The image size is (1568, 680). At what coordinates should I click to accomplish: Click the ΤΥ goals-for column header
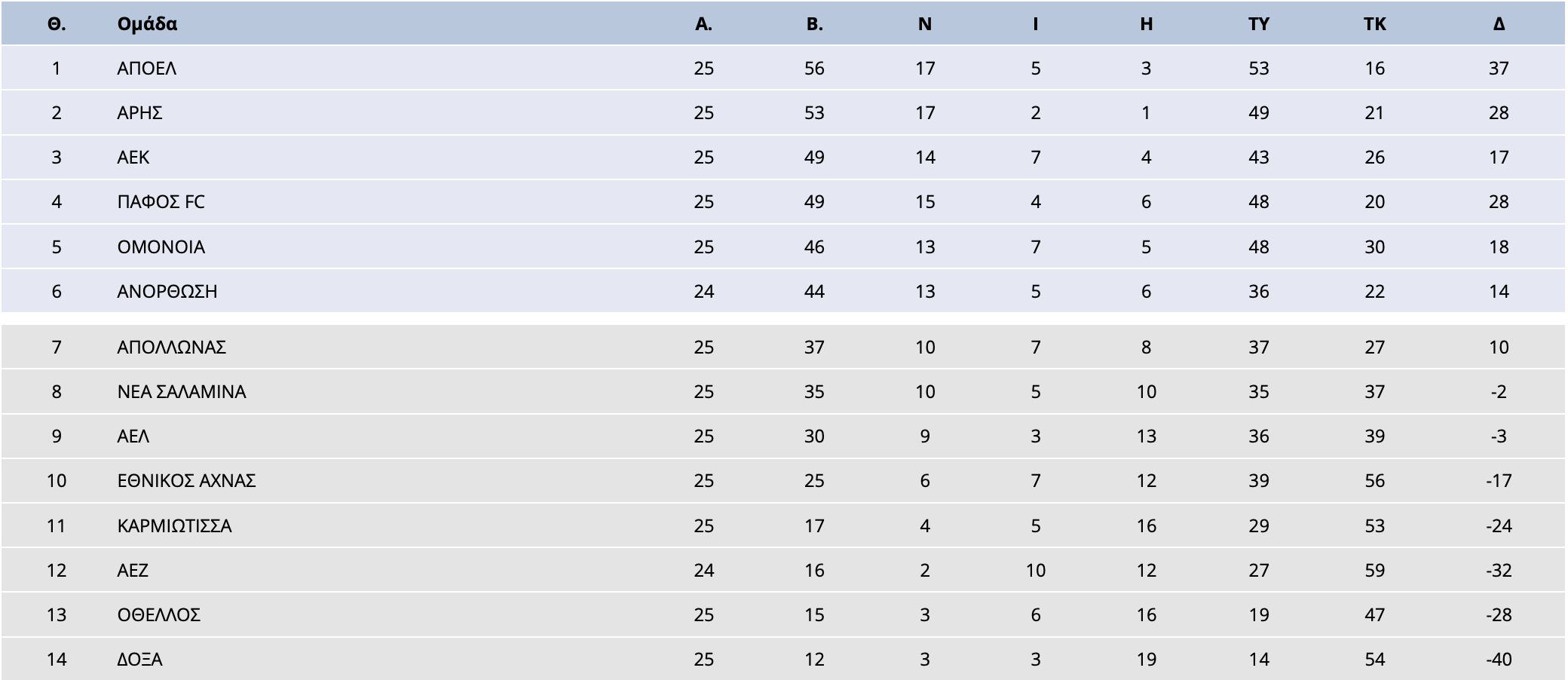point(1259,24)
